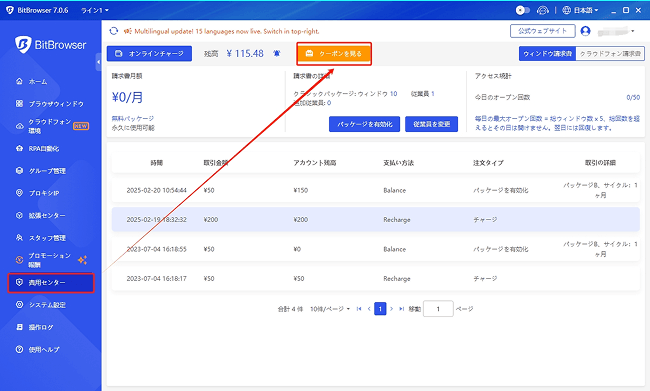
Task: Click the support headset icon in title bar
Action: 543,10
